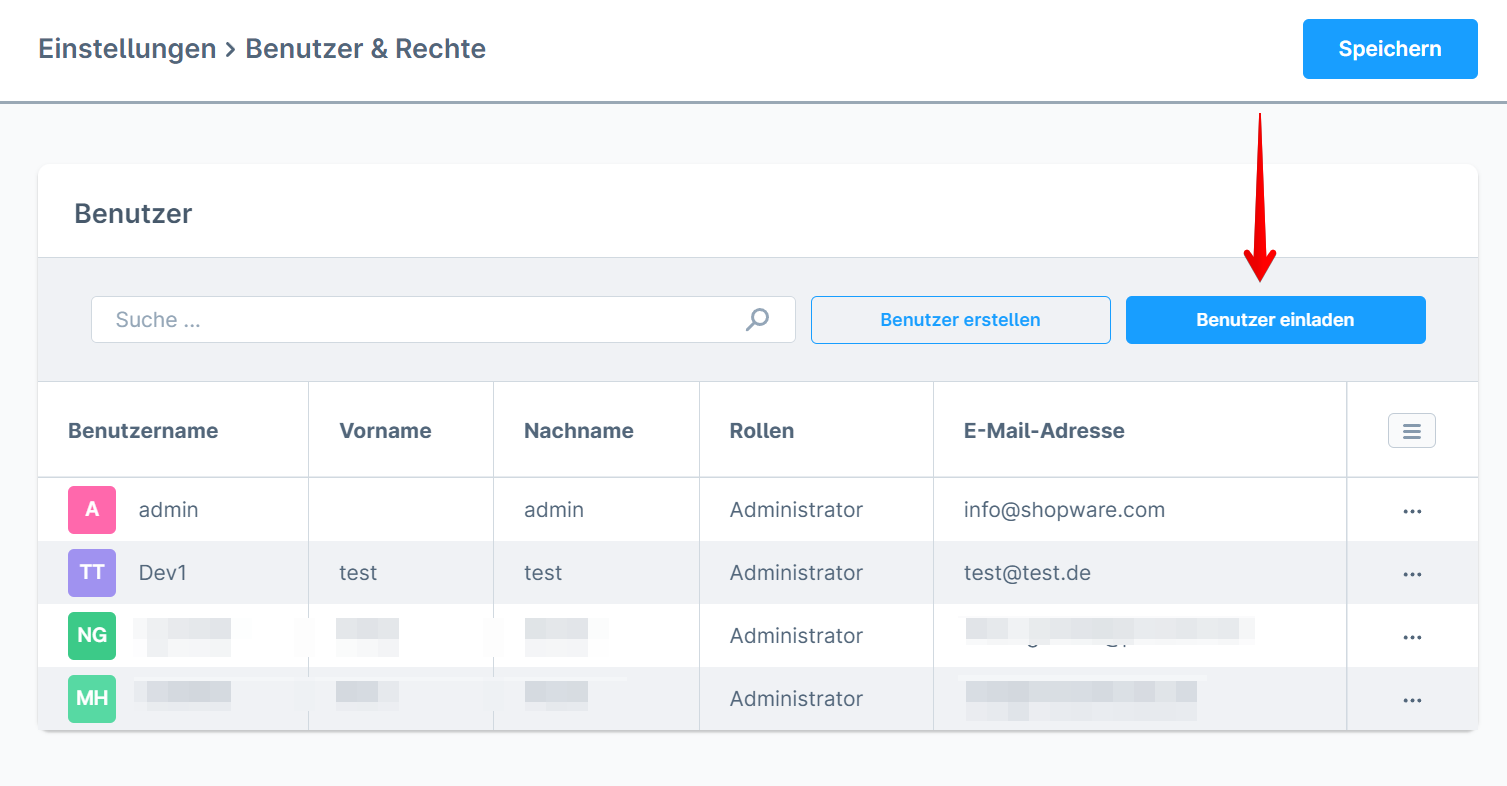
Task: Select username Dev1
Action: (163, 573)
